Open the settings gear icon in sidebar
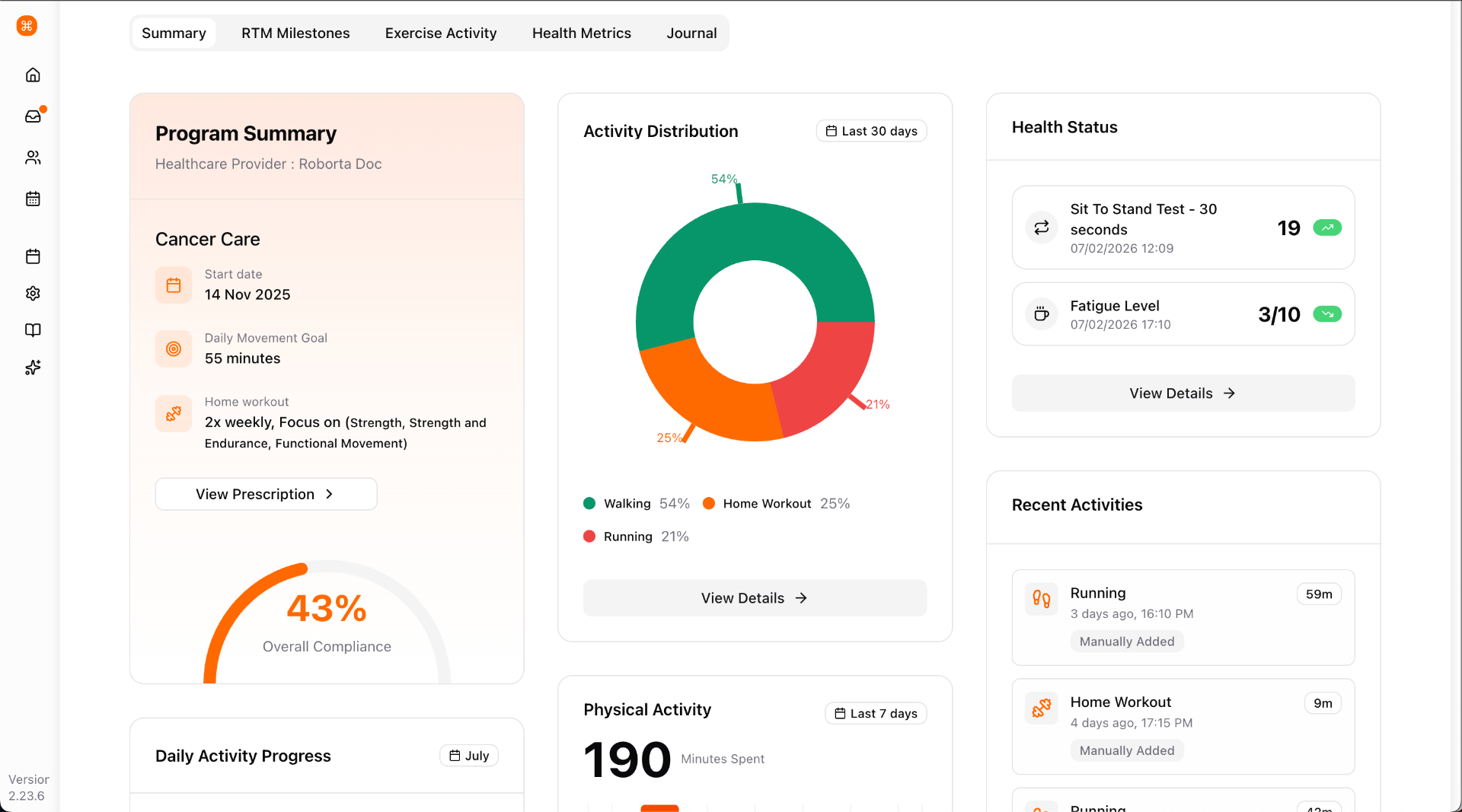This screenshot has width=1462, height=812. (33, 293)
